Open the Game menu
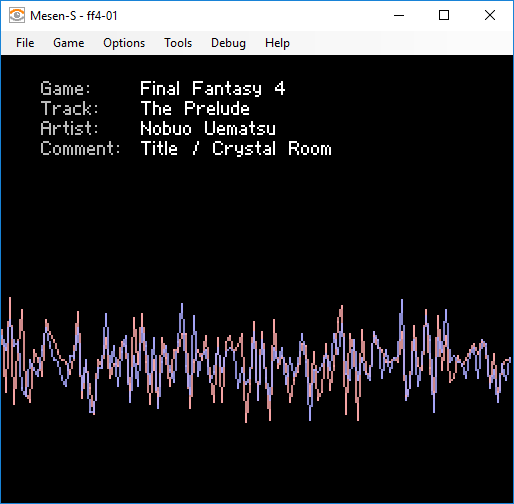Viewport: 514px width, 504px height. 69,43
